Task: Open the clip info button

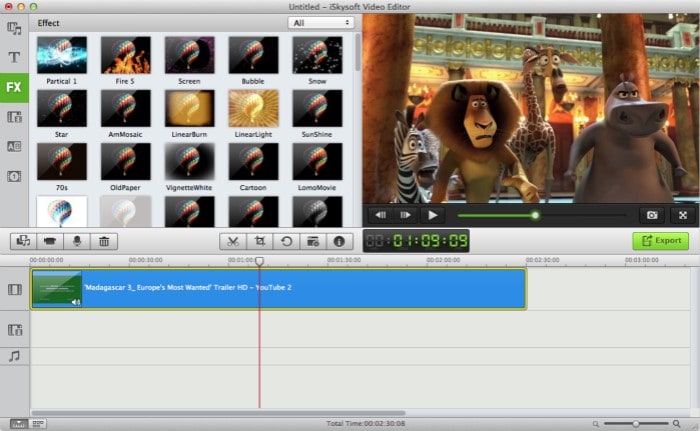Action: pyautogui.click(x=339, y=241)
